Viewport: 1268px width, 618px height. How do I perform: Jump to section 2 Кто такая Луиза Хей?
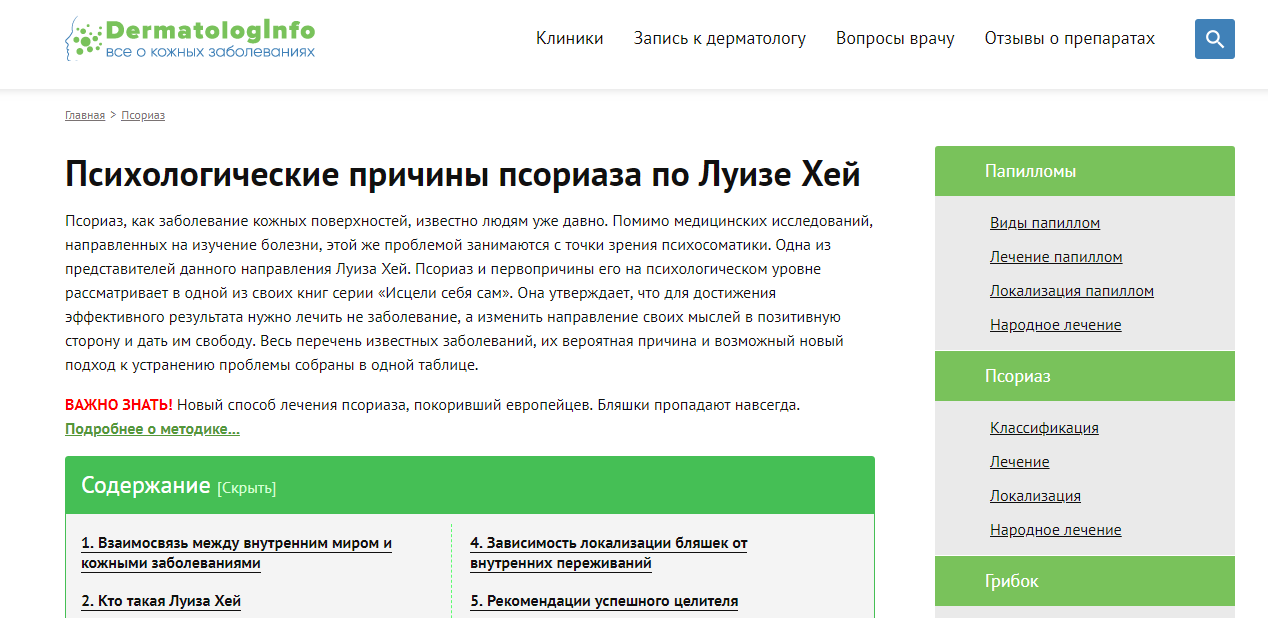(161, 601)
